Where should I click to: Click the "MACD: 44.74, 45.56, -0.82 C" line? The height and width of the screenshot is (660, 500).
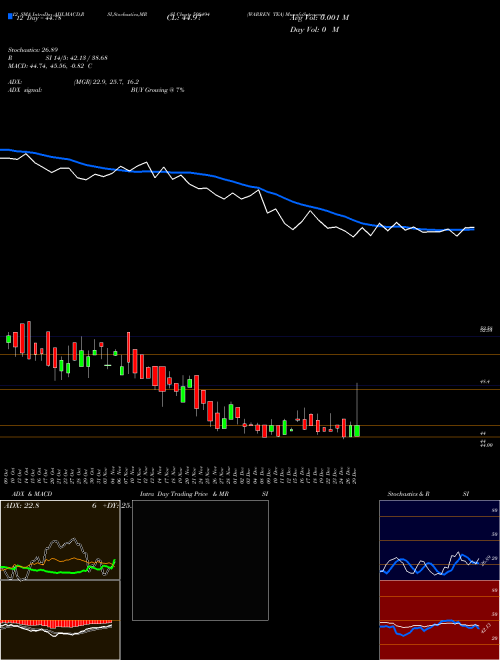click(50, 66)
